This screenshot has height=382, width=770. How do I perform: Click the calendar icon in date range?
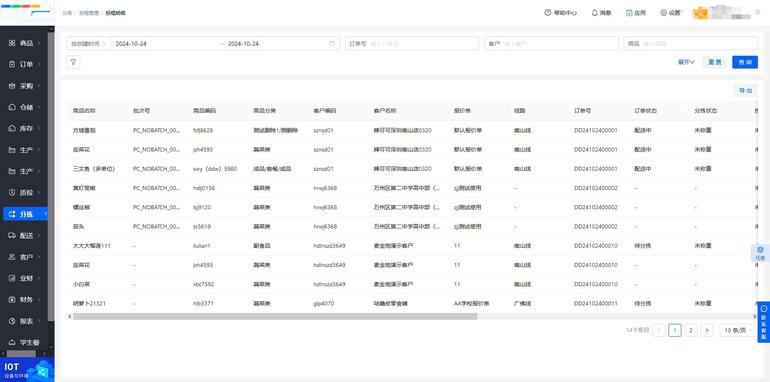[332, 44]
